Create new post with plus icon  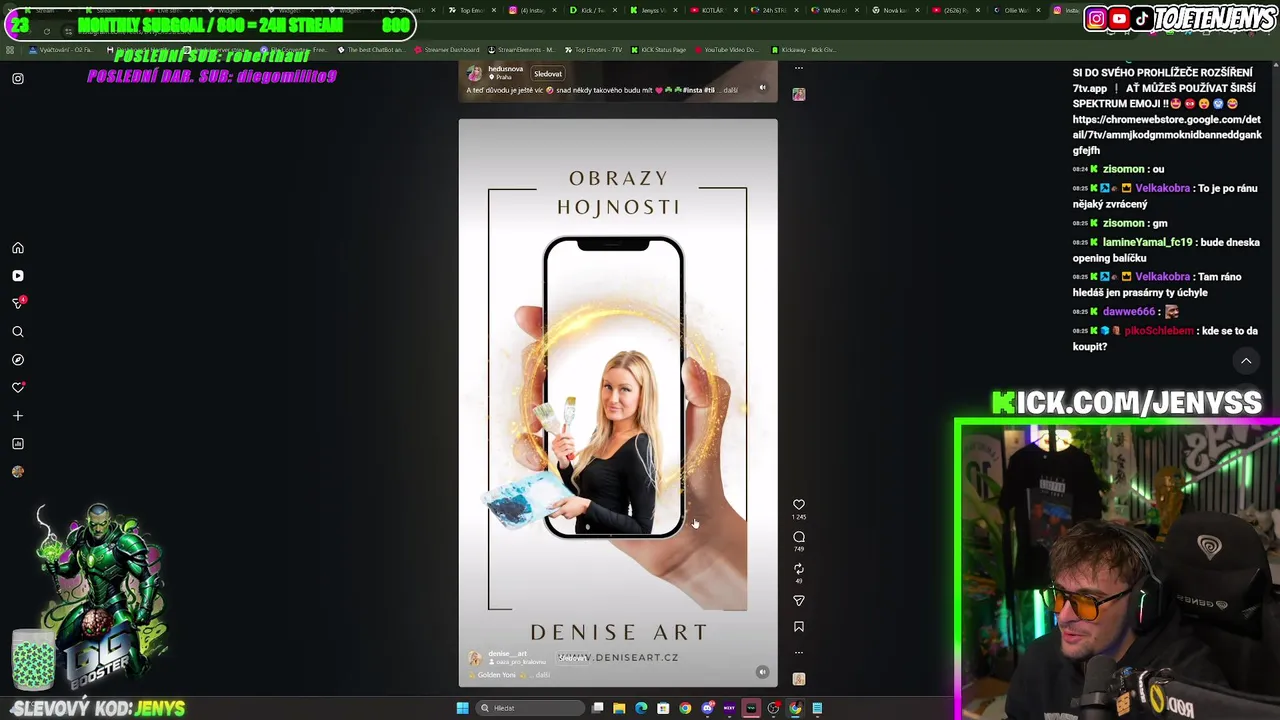pos(18,416)
